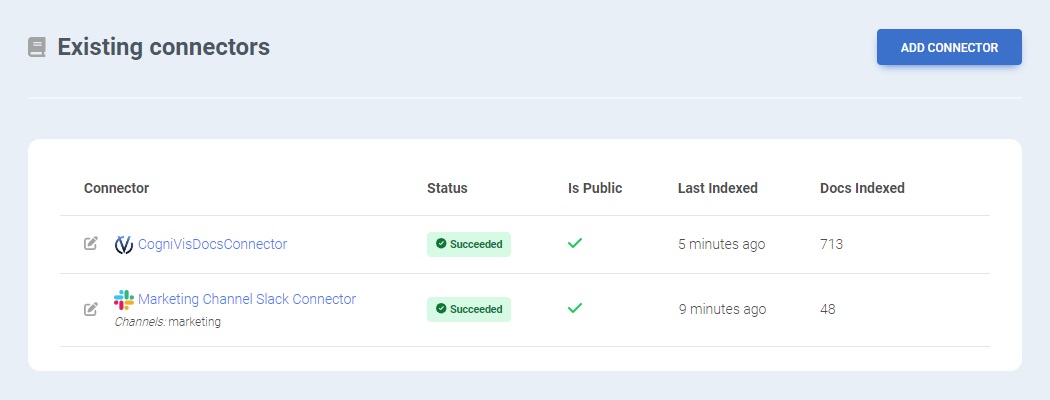The image size is (1050, 400).
Task: Click the 9 minutes ago timestamp
Action: 722,309
